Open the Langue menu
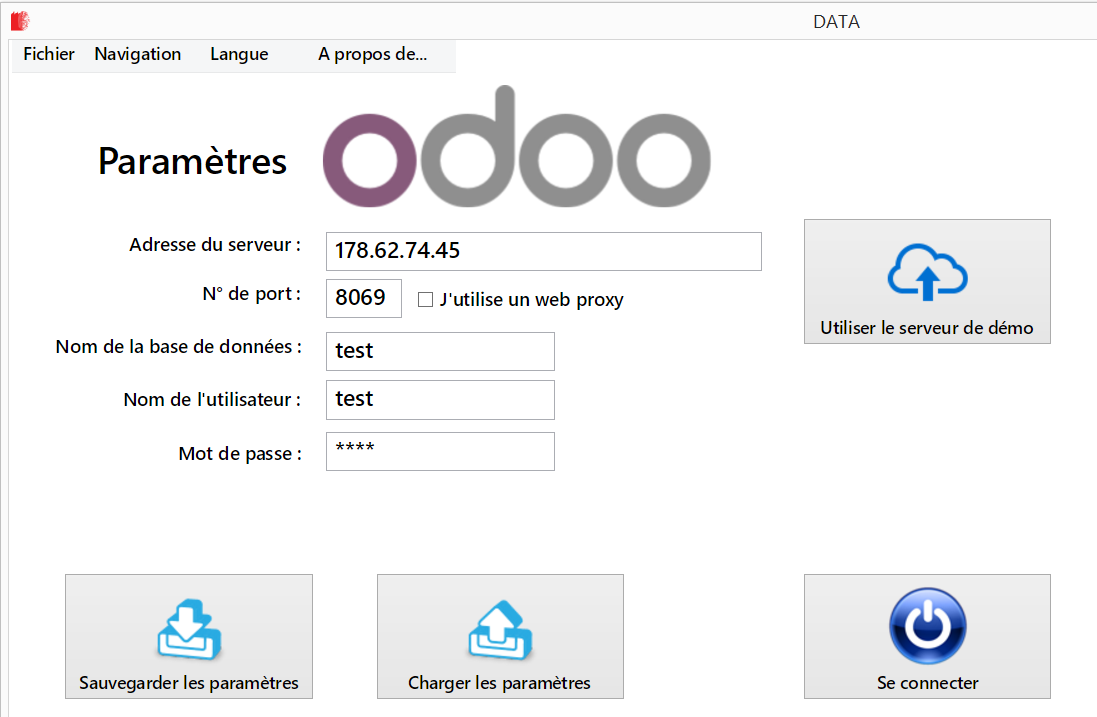The image size is (1097, 717). pyautogui.click(x=239, y=55)
